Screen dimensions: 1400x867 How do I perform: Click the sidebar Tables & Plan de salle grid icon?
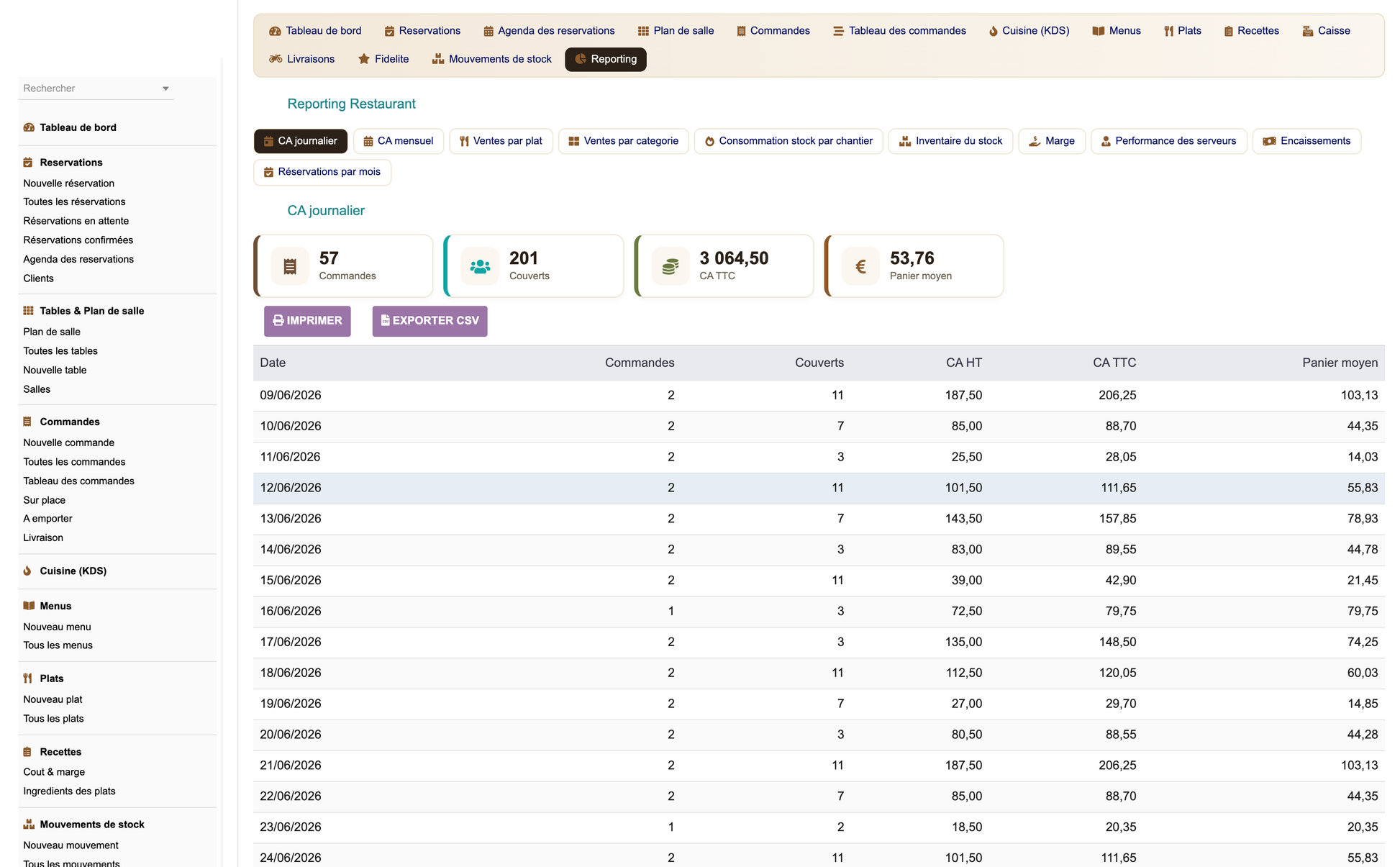pyautogui.click(x=29, y=311)
